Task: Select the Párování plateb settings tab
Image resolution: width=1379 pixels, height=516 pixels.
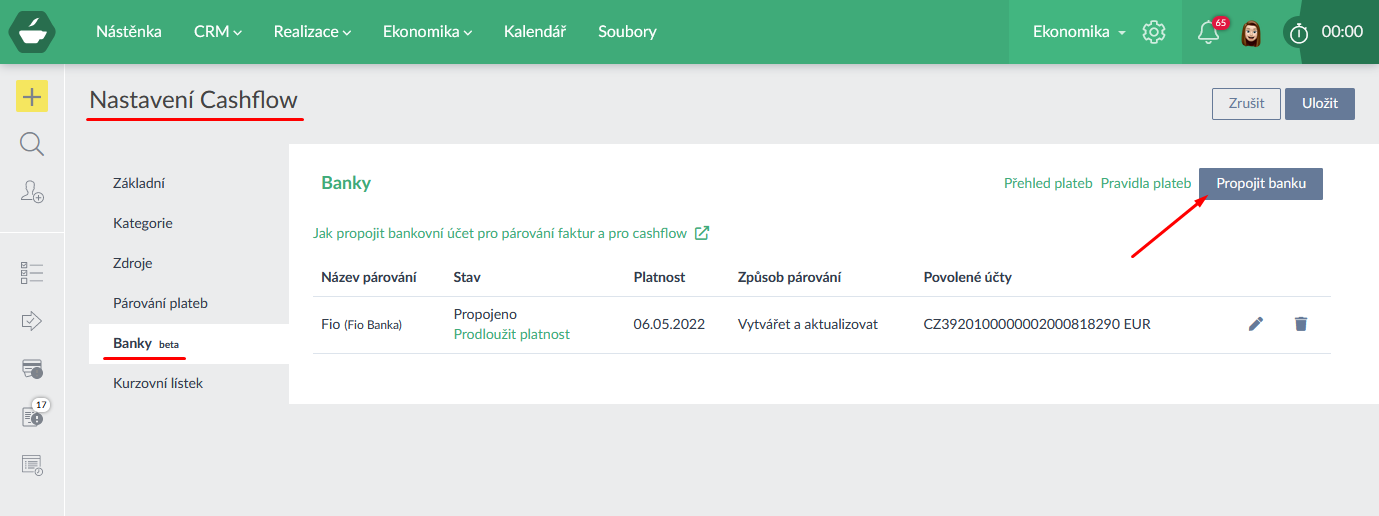Action: pos(160,303)
